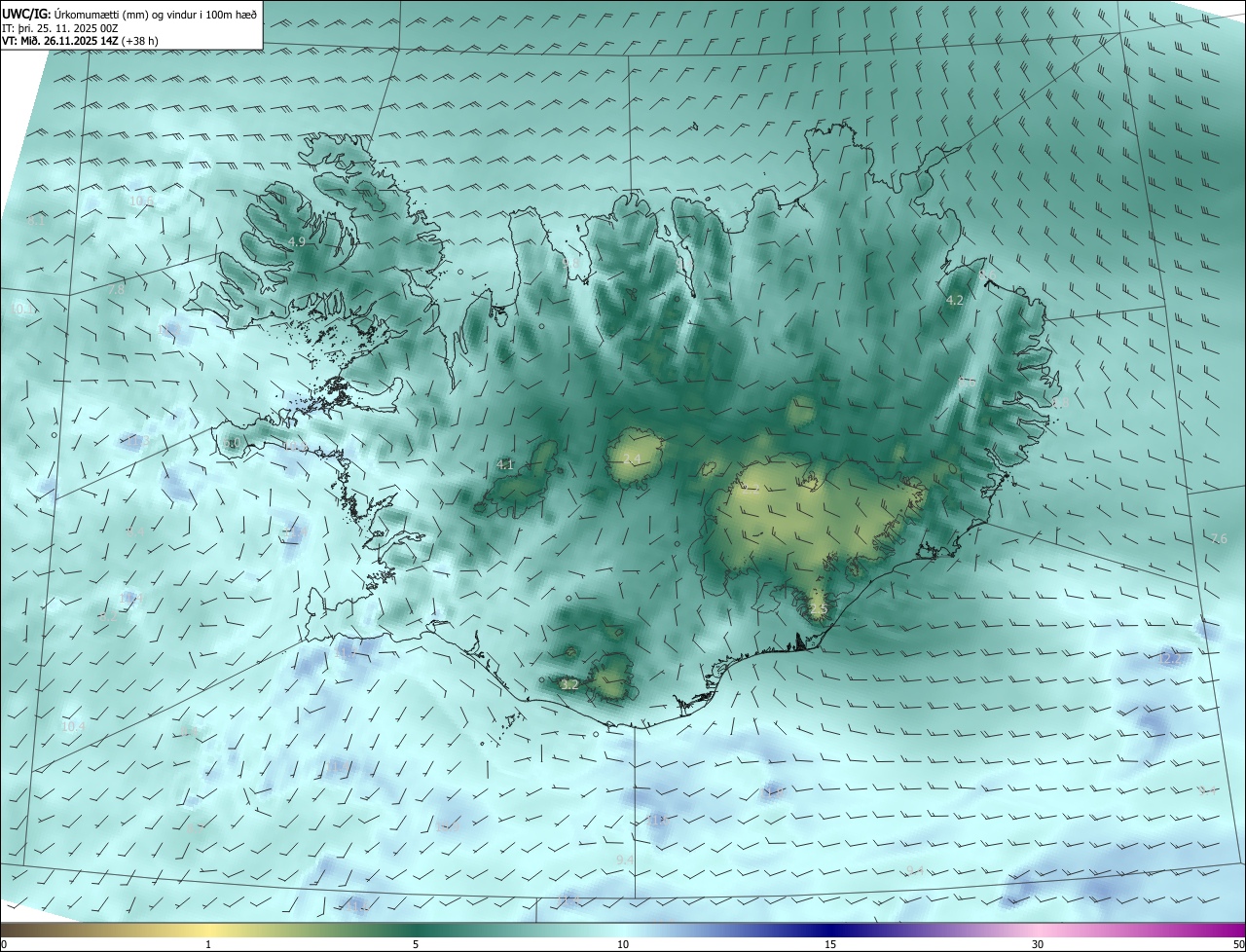Click the 'VT: Mið. 26.11.2025 14Z (+38 h)' line
The width and height of the screenshot is (1246, 952).
click(81, 41)
